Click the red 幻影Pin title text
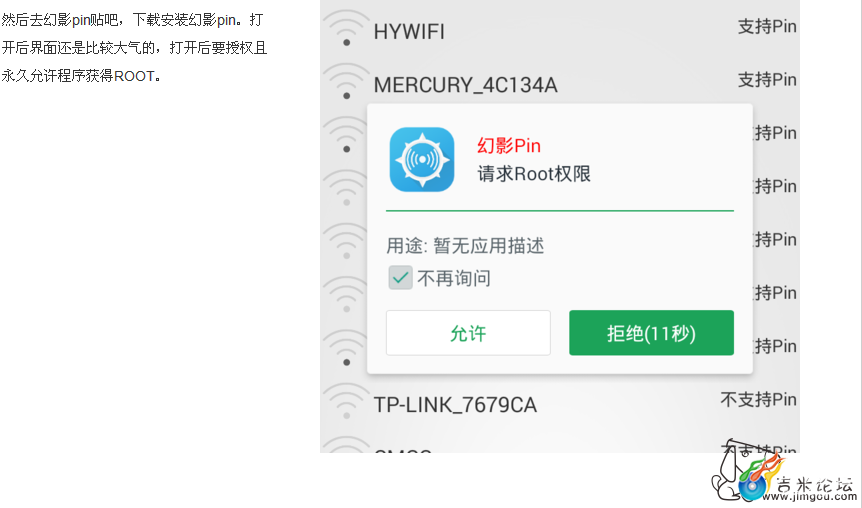 (509, 146)
